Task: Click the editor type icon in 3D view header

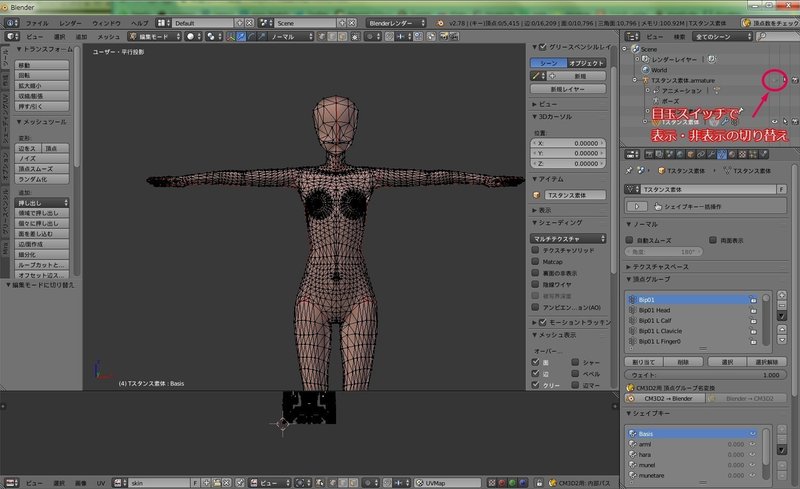Action: [x=12, y=36]
